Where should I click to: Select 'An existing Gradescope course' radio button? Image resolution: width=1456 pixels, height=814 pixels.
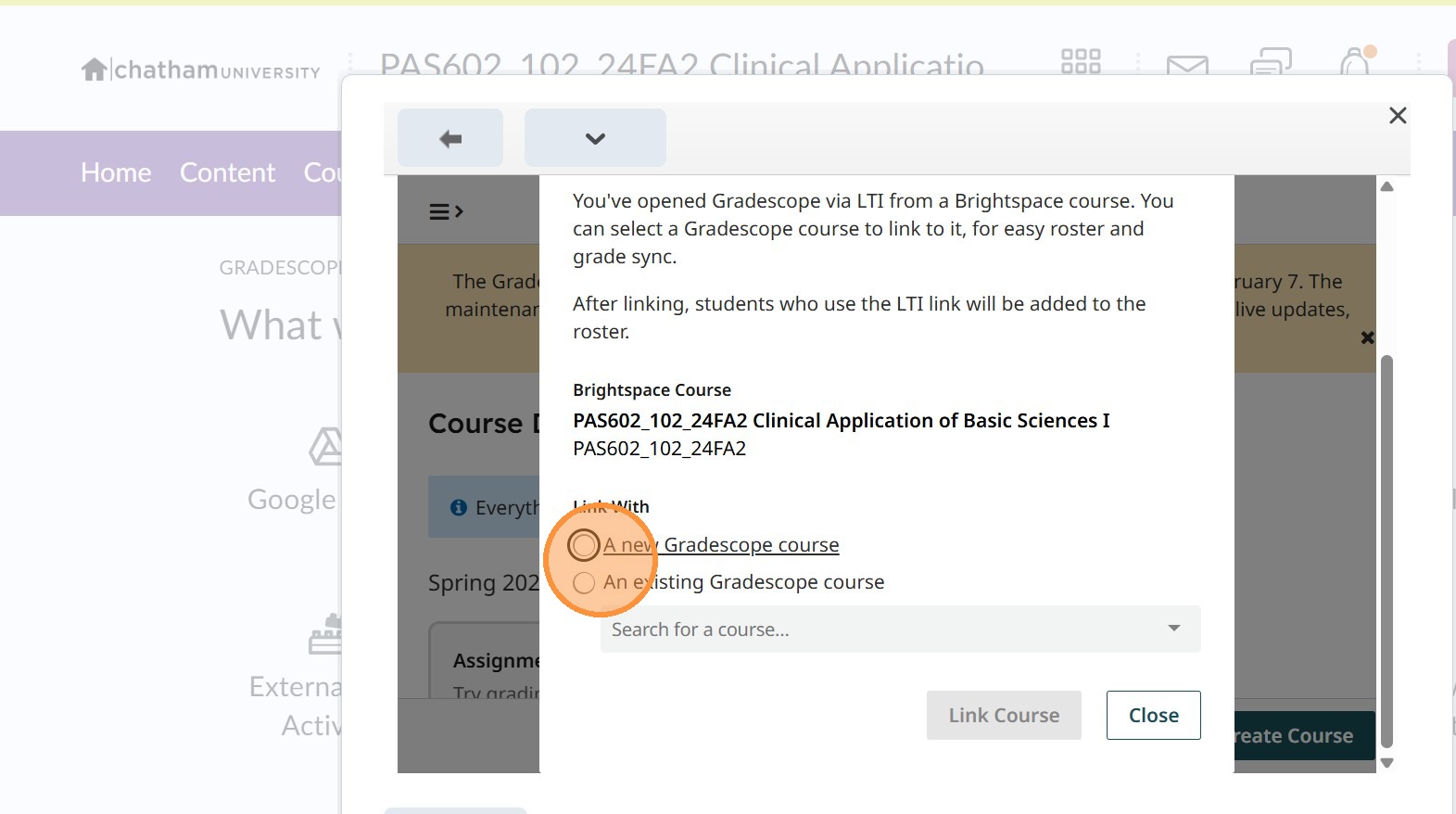coord(584,582)
